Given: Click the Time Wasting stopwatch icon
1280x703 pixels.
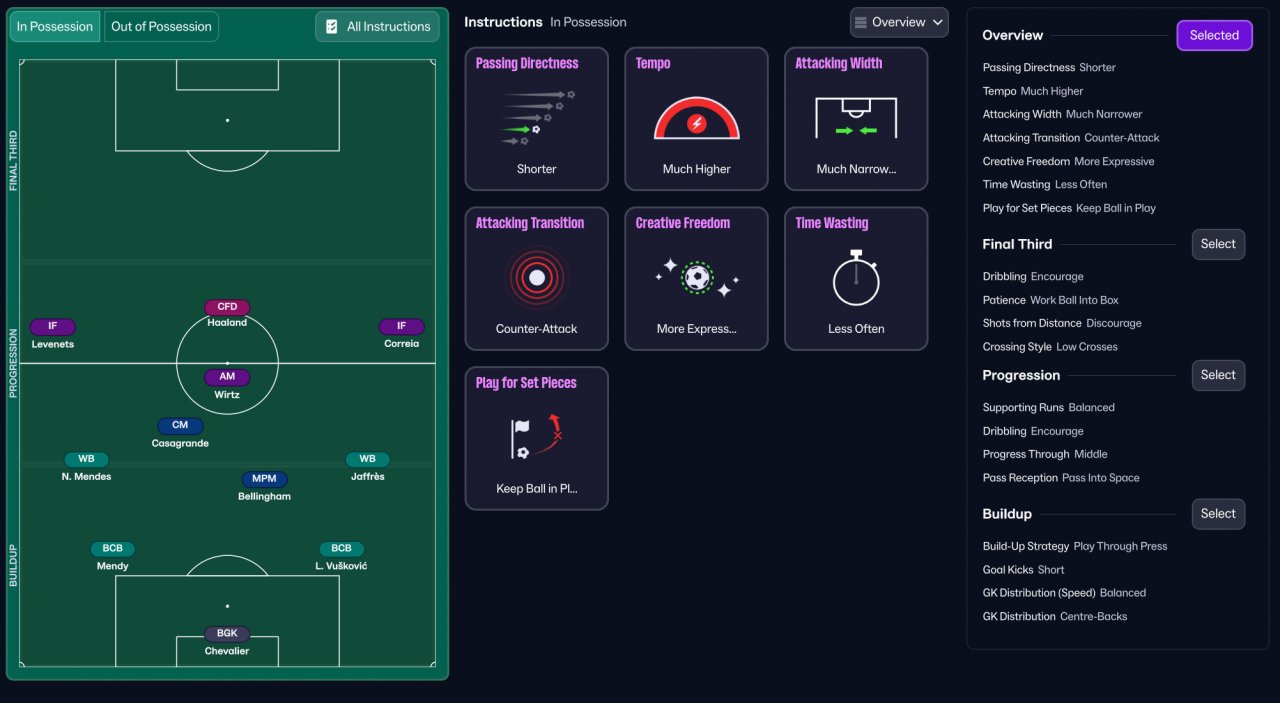Looking at the screenshot, I should click(x=856, y=278).
